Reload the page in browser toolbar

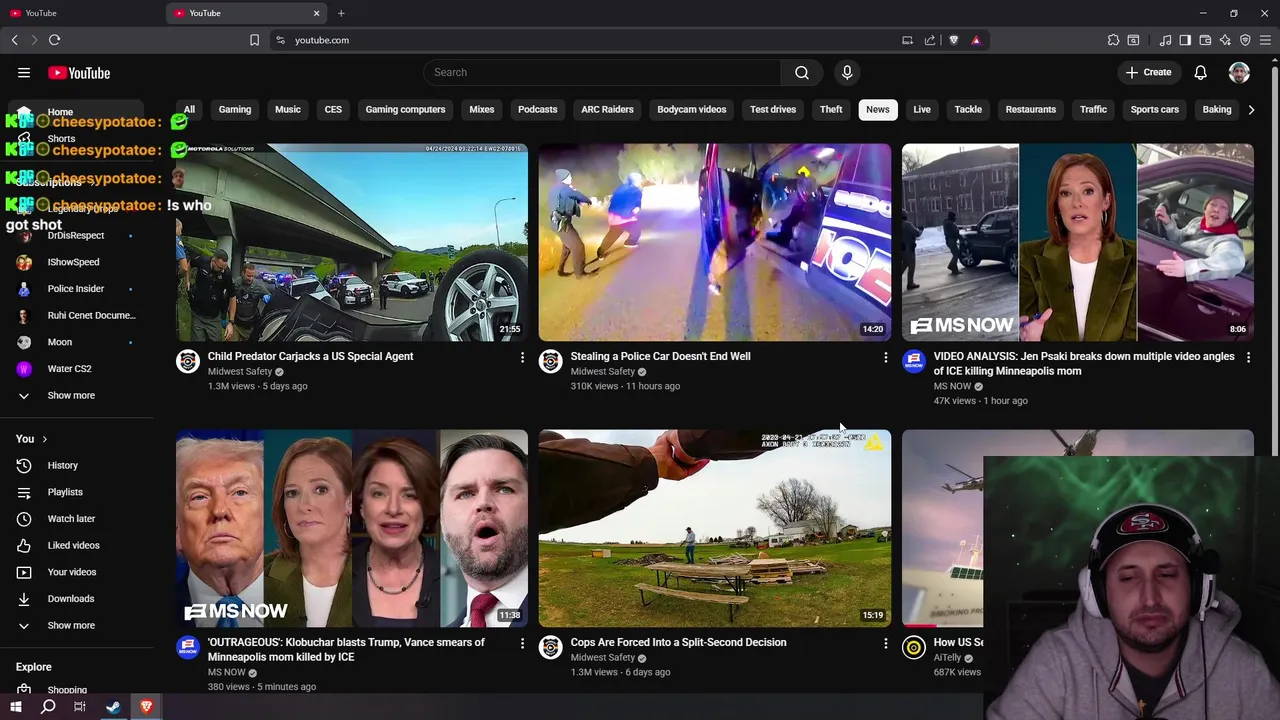[54, 40]
